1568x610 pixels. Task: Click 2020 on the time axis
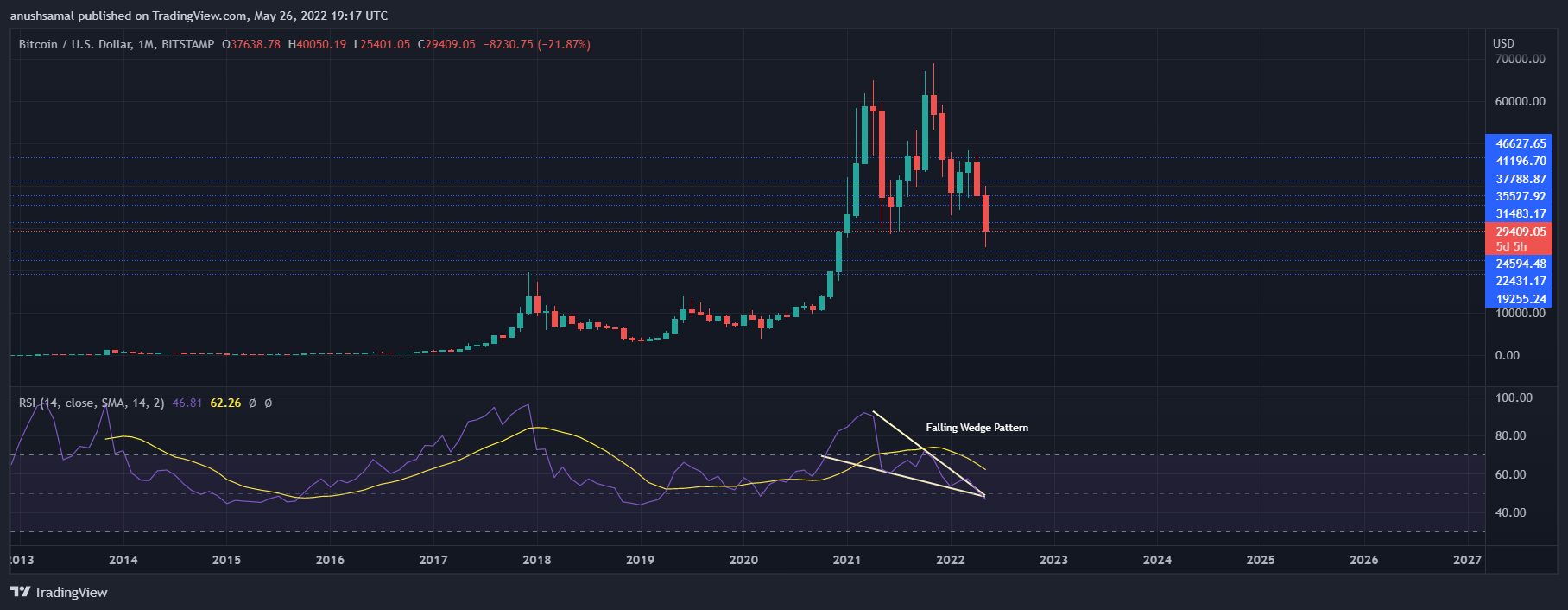pos(743,560)
